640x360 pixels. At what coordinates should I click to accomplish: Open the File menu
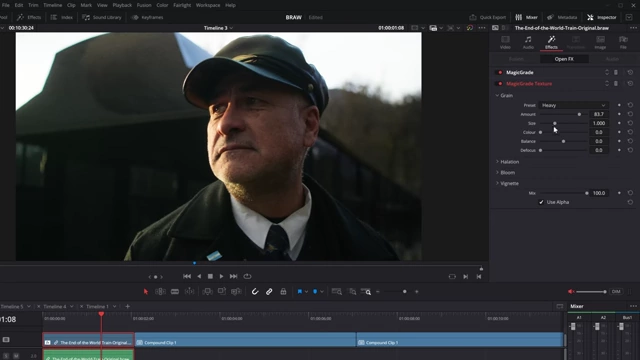(6, 5)
